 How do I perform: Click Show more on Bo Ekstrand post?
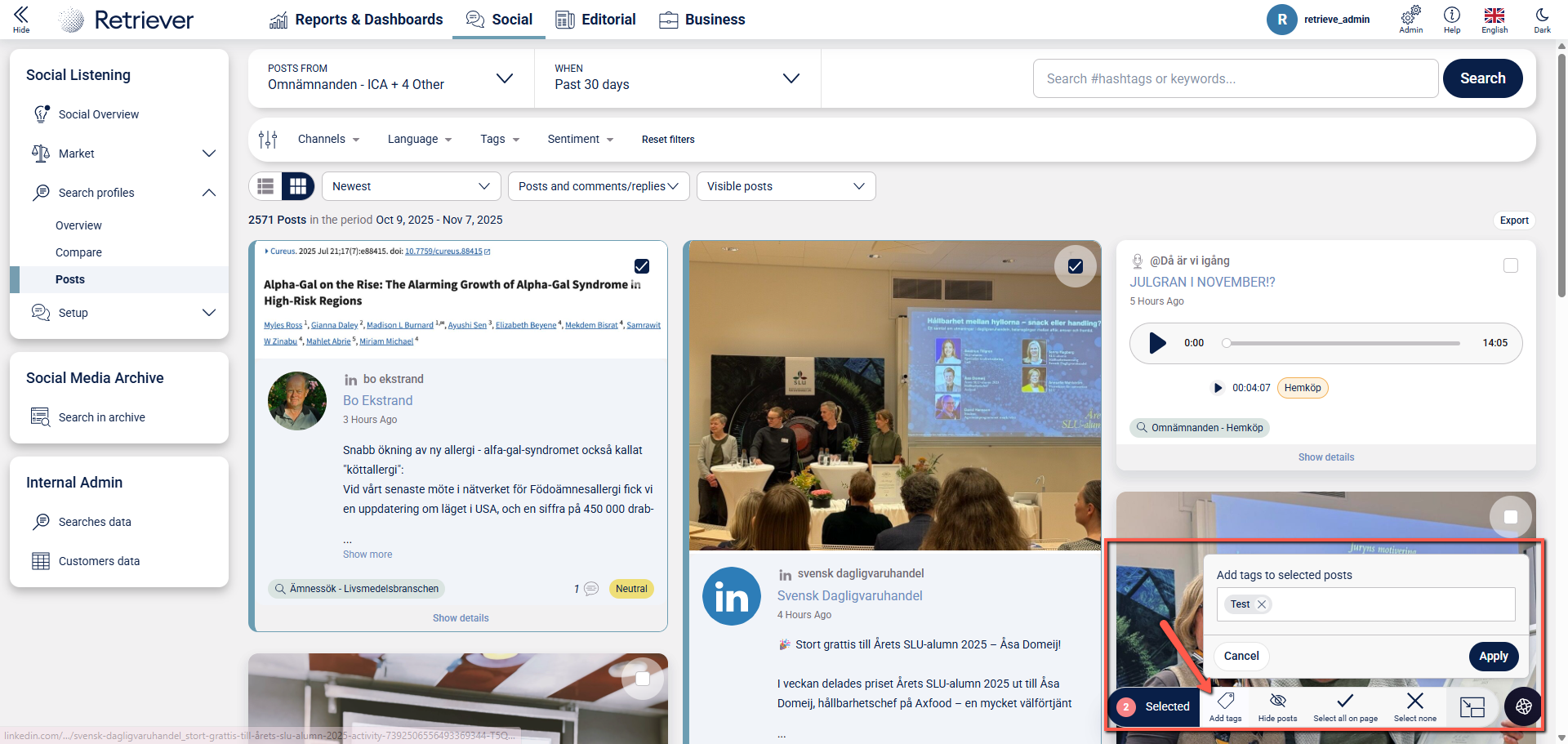[367, 555]
